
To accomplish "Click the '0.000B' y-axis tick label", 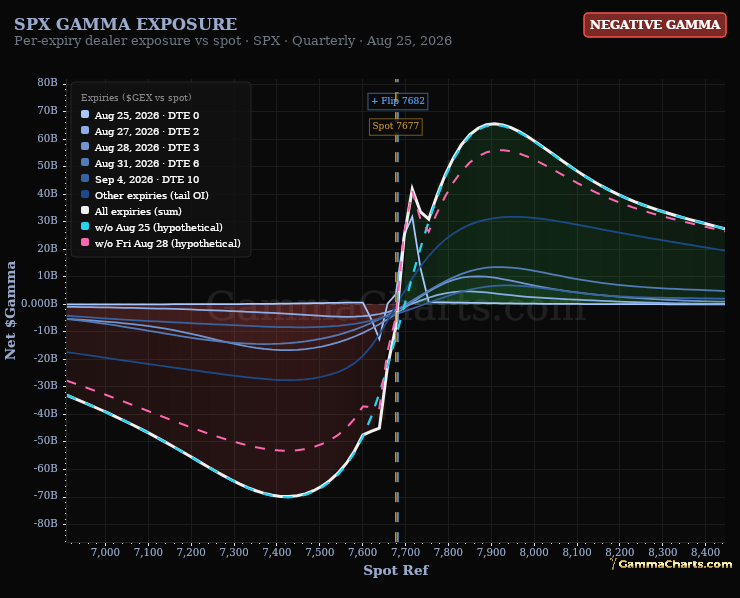I will pos(39,303).
